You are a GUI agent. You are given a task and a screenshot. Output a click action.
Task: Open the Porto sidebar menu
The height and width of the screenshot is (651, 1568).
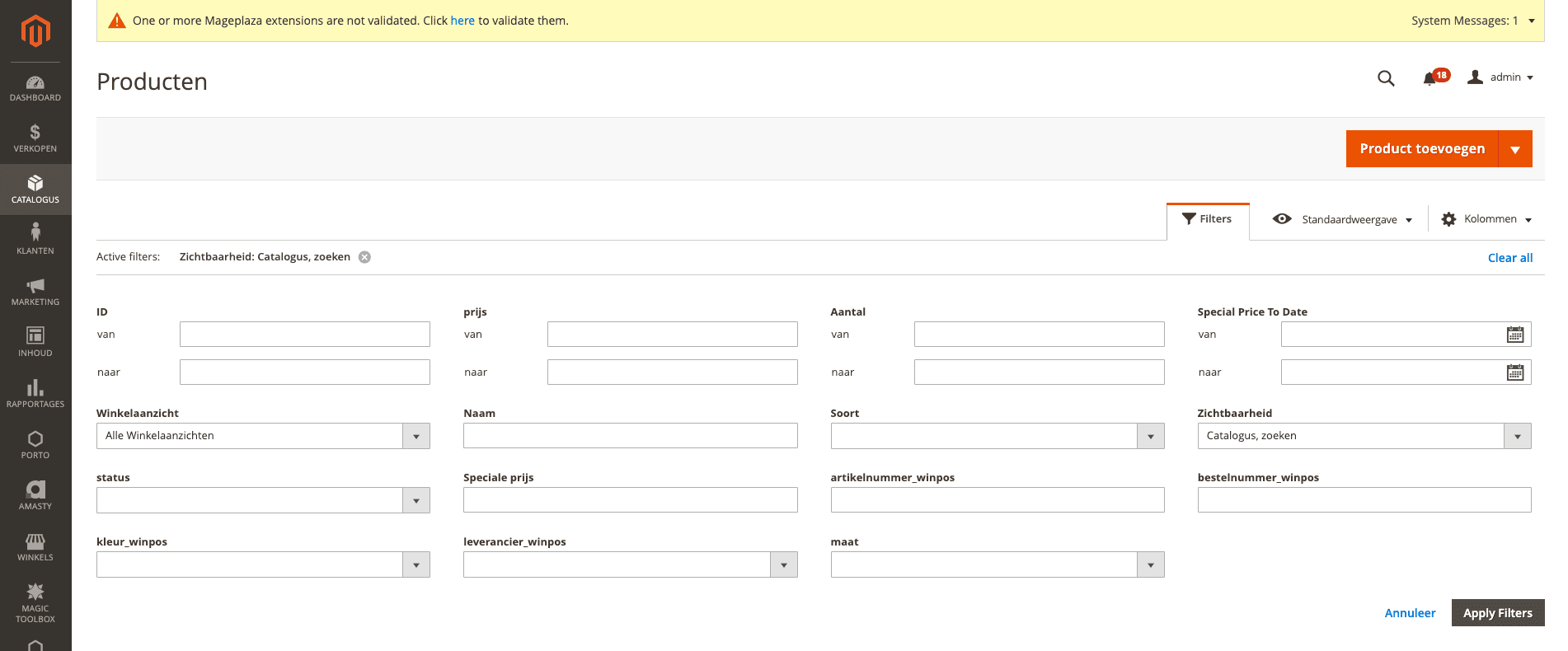point(35,444)
